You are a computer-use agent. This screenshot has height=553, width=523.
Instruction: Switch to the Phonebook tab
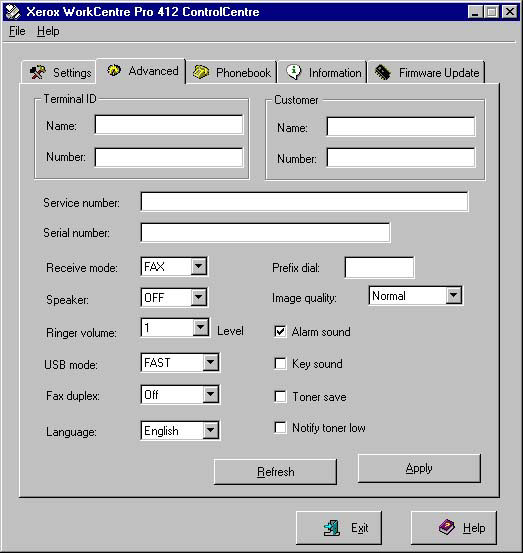click(x=231, y=72)
